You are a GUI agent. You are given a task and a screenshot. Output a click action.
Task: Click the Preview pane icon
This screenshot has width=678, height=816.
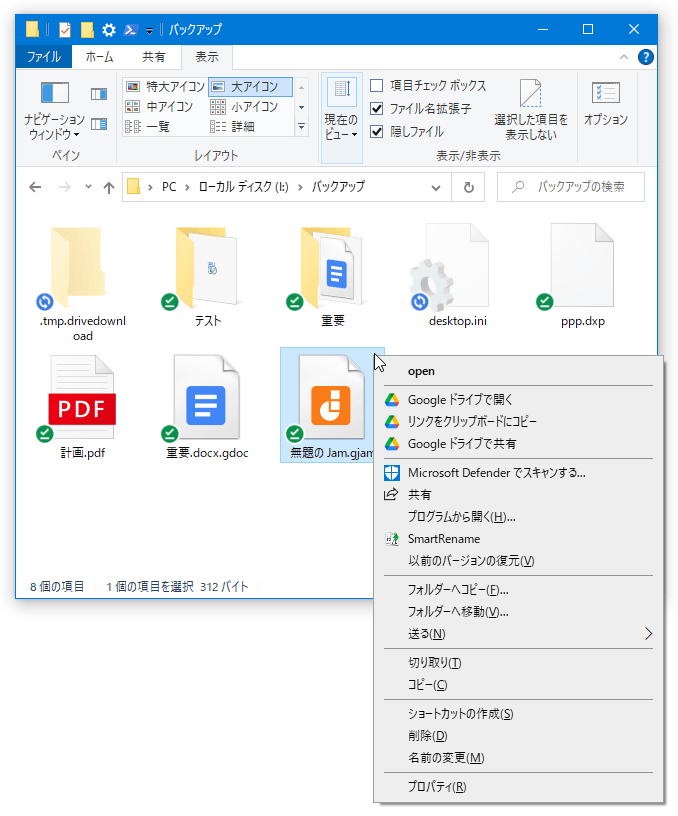[99, 94]
